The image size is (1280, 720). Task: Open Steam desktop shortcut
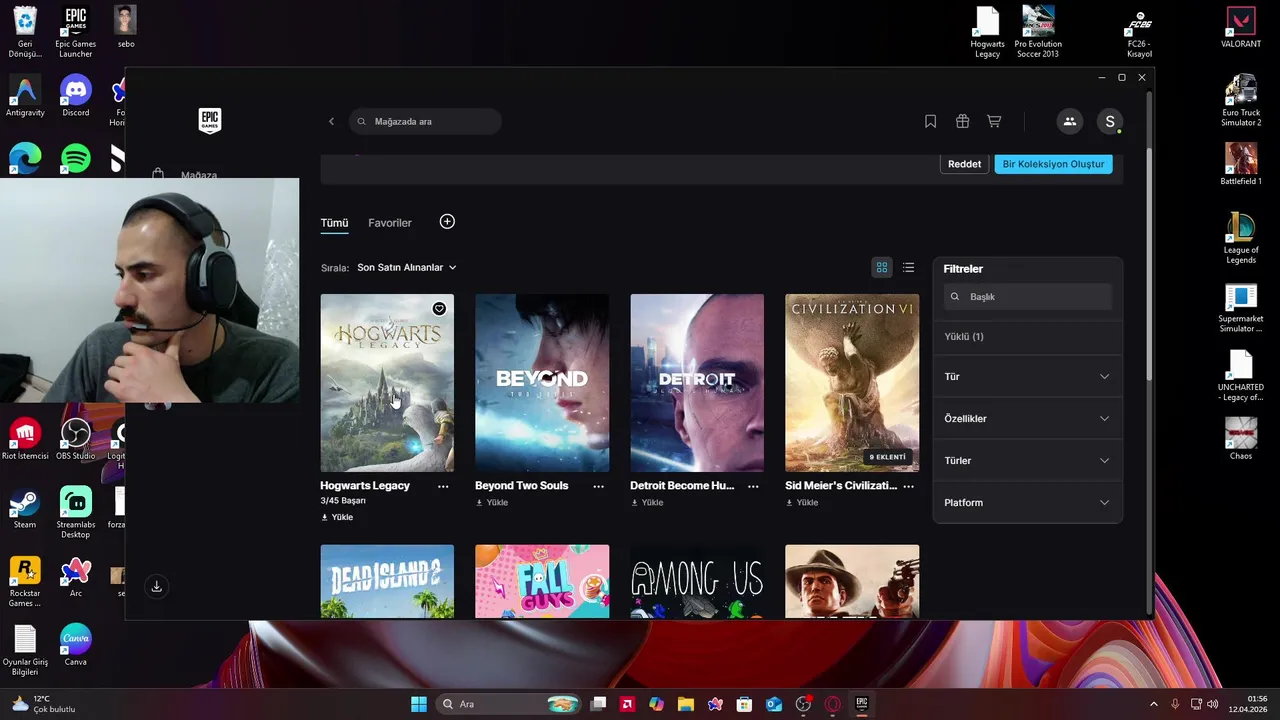25,508
